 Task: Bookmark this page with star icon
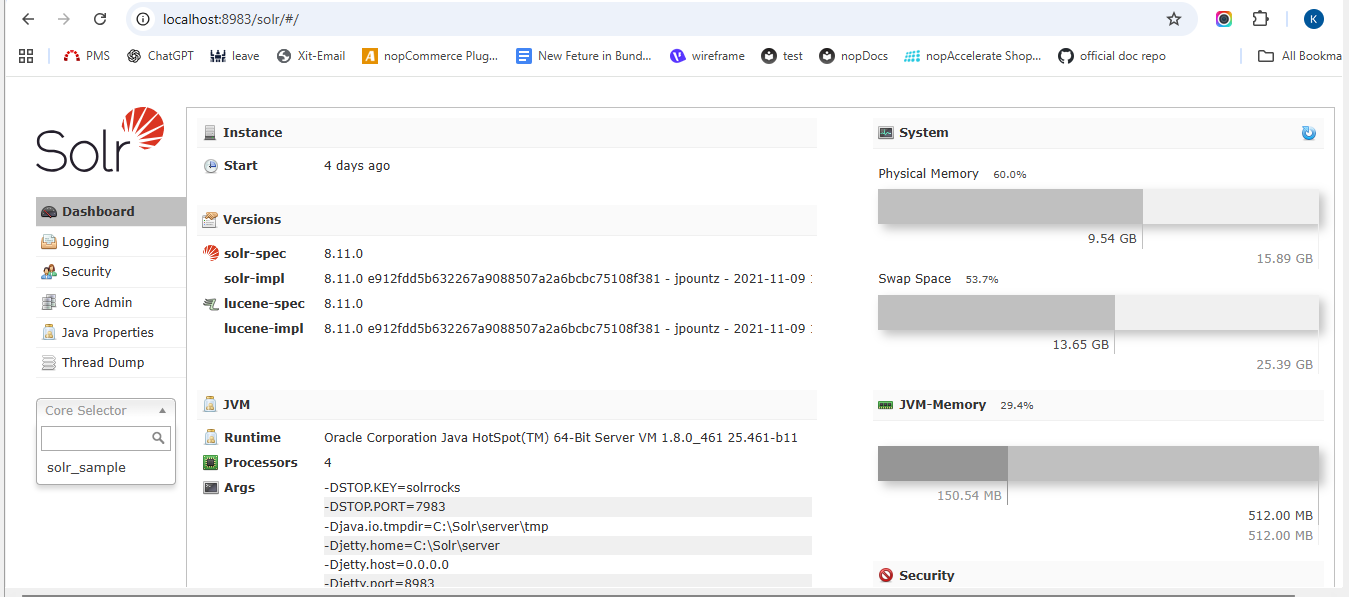click(1174, 19)
